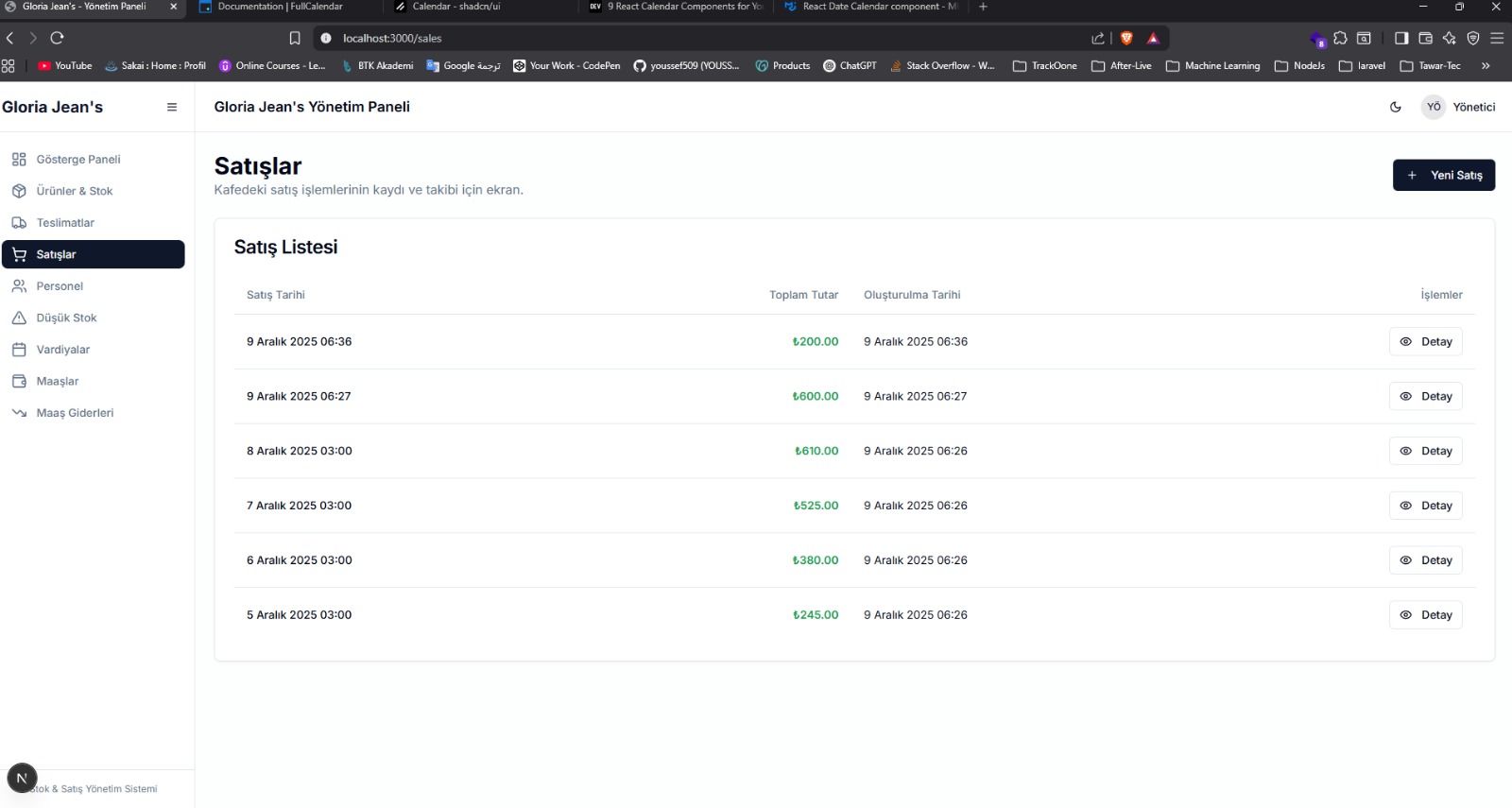
Task: Open Stack Overflow bookmark
Action: coord(942,66)
